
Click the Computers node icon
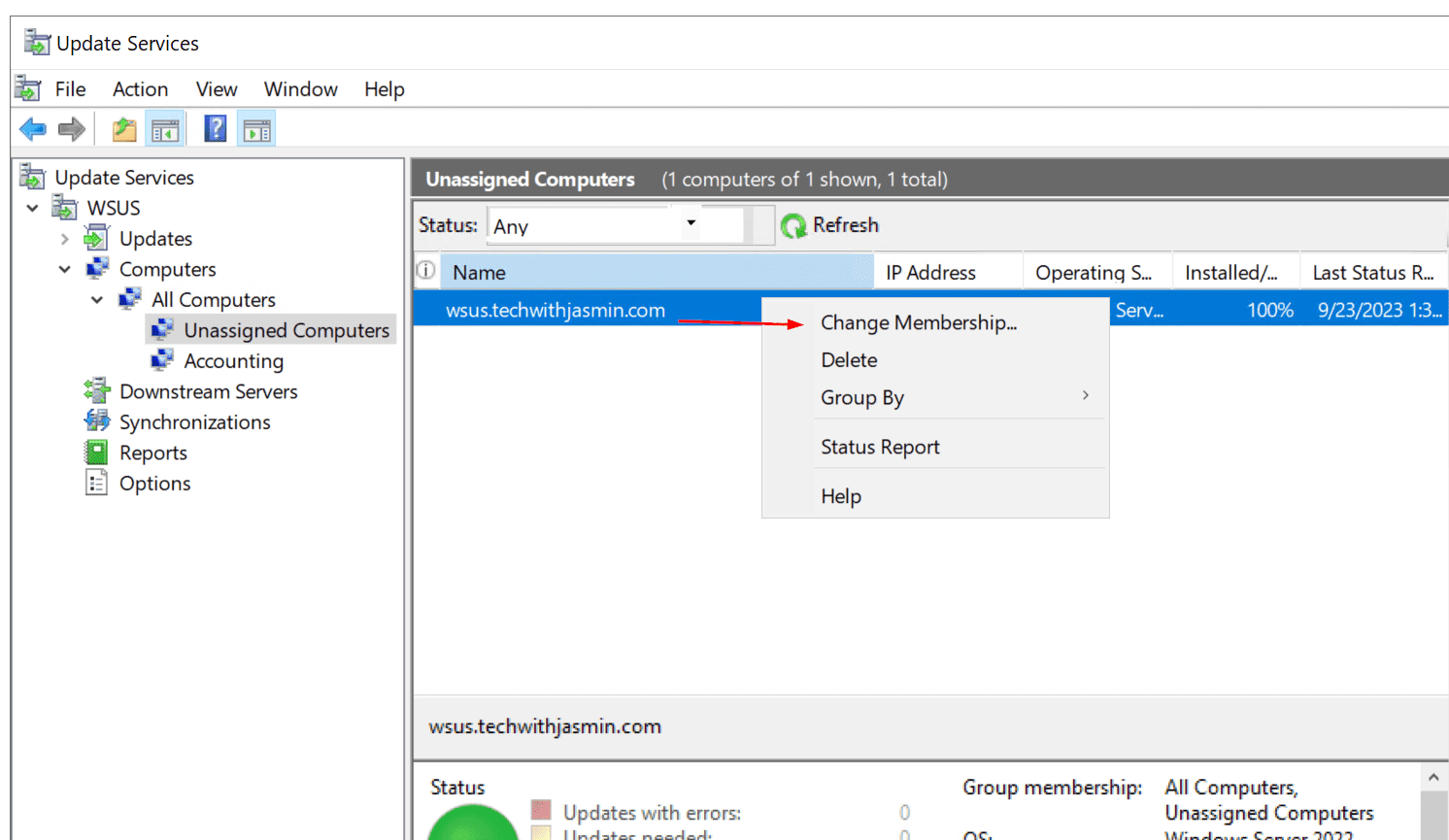[x=98, y=268]
